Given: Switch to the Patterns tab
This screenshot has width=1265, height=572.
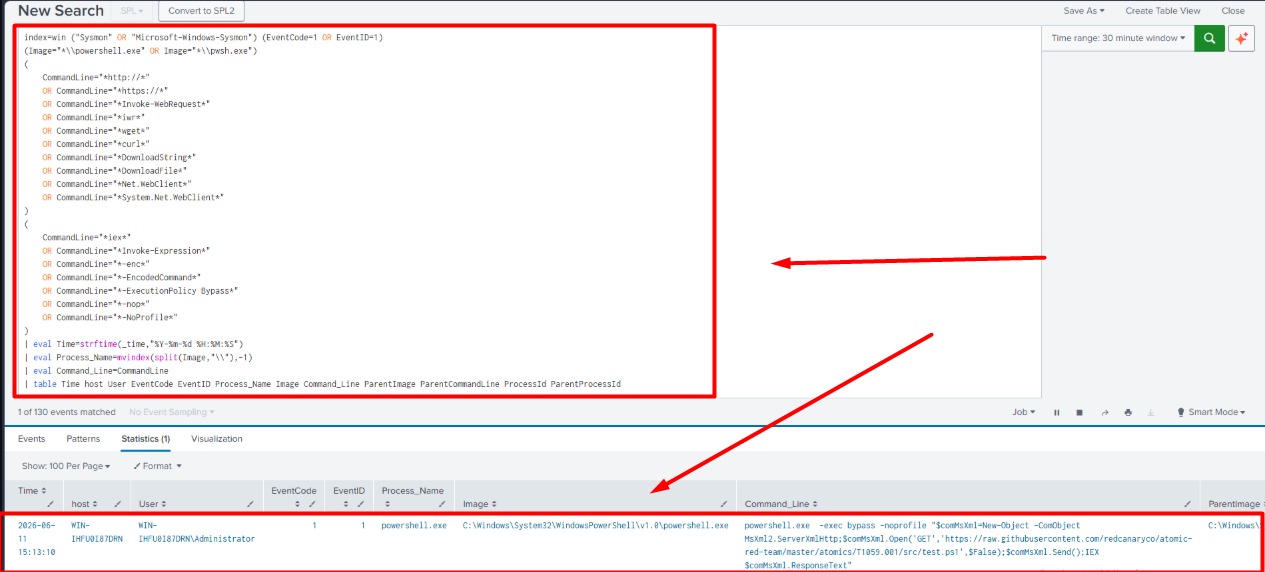Looking at the screenshot, I should [83, 439].
